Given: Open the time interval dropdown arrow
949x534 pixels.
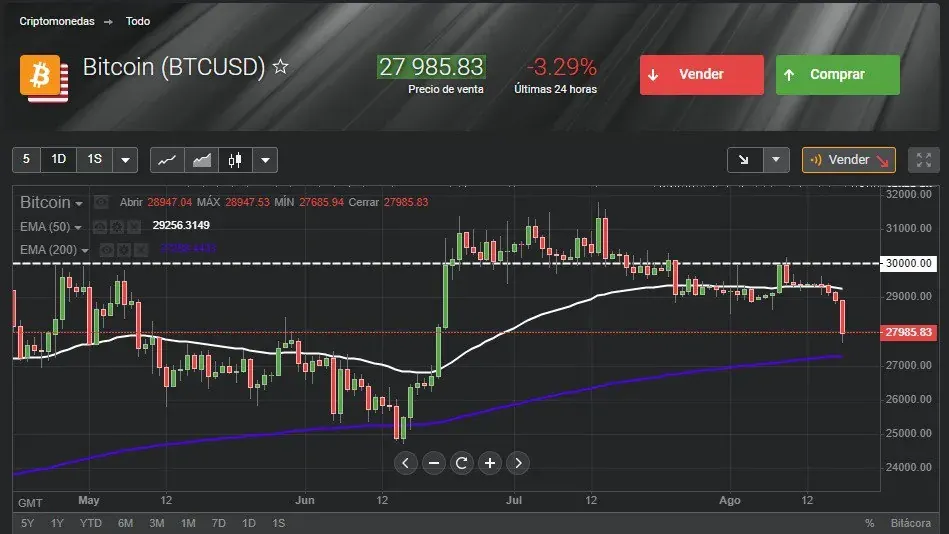Looking at the screenshot, I should pyautogui.click(x=125, y=160).
